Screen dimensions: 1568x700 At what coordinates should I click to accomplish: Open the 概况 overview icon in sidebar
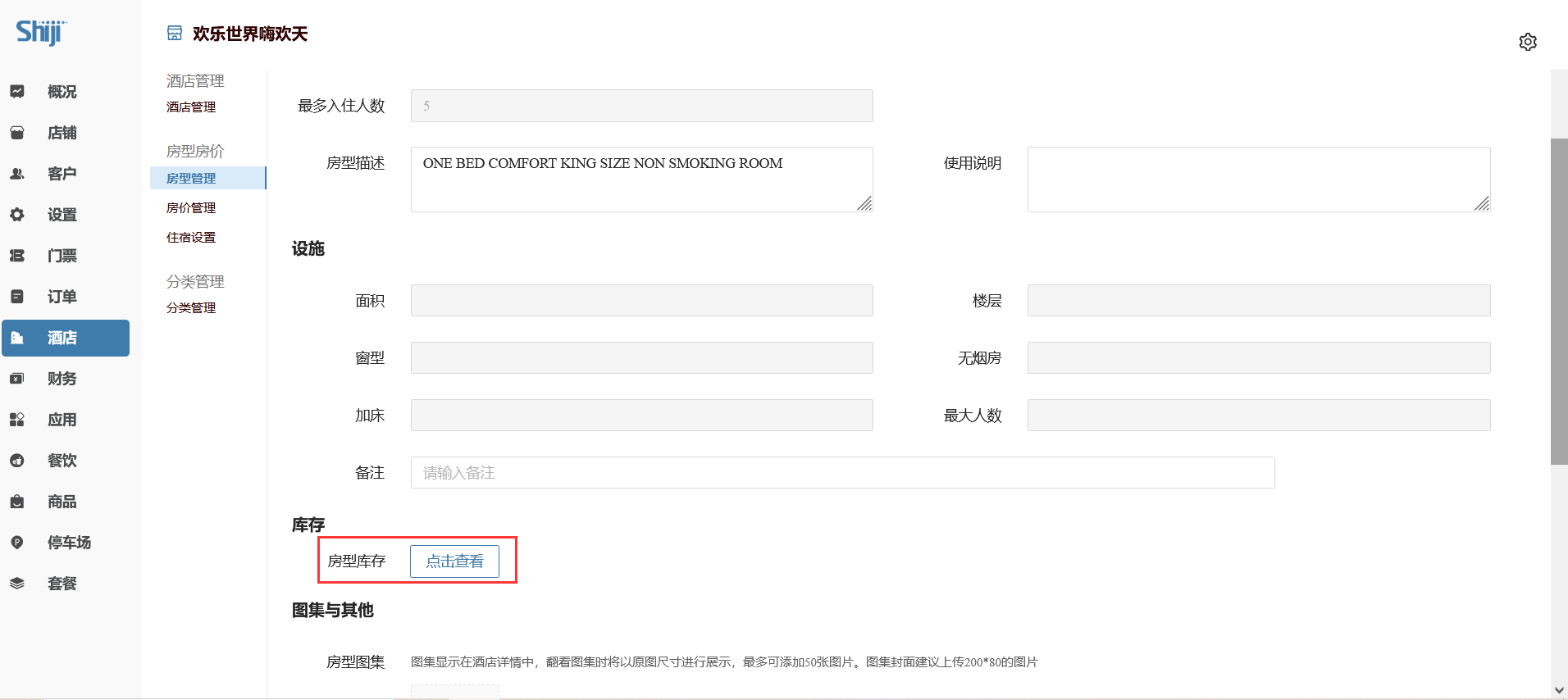click(17, 92)
